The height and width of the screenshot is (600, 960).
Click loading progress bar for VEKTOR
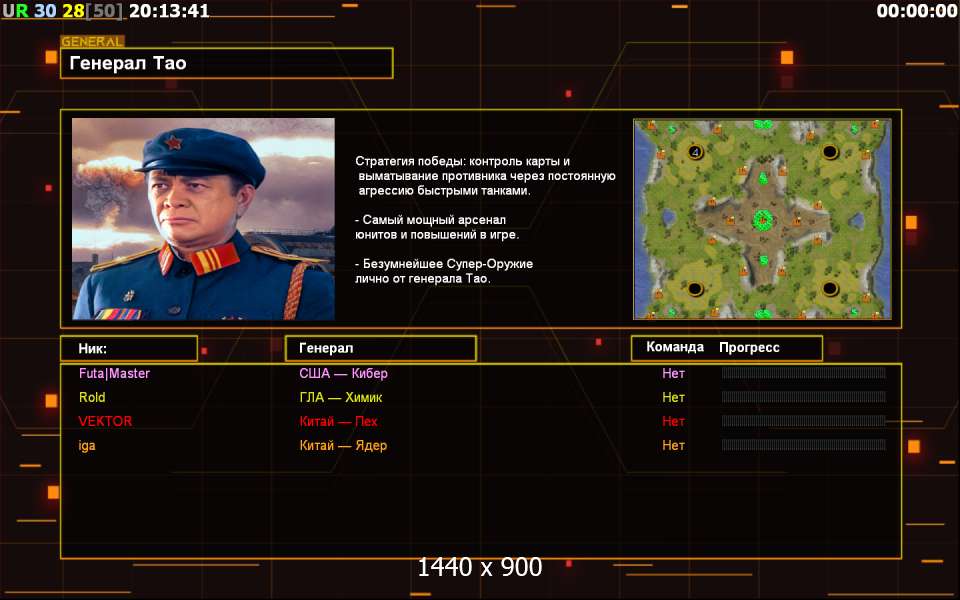point(804,421)
